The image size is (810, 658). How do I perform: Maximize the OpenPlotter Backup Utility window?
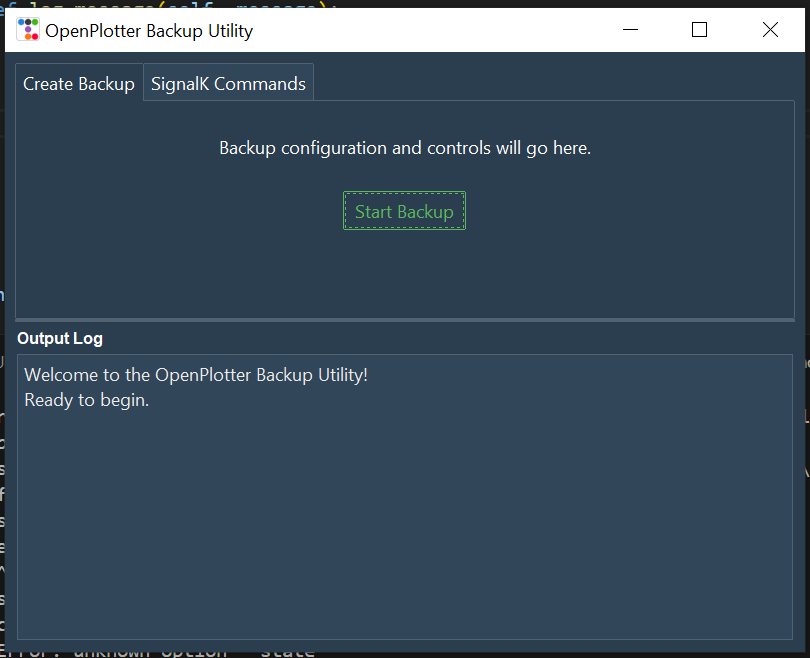699,30
